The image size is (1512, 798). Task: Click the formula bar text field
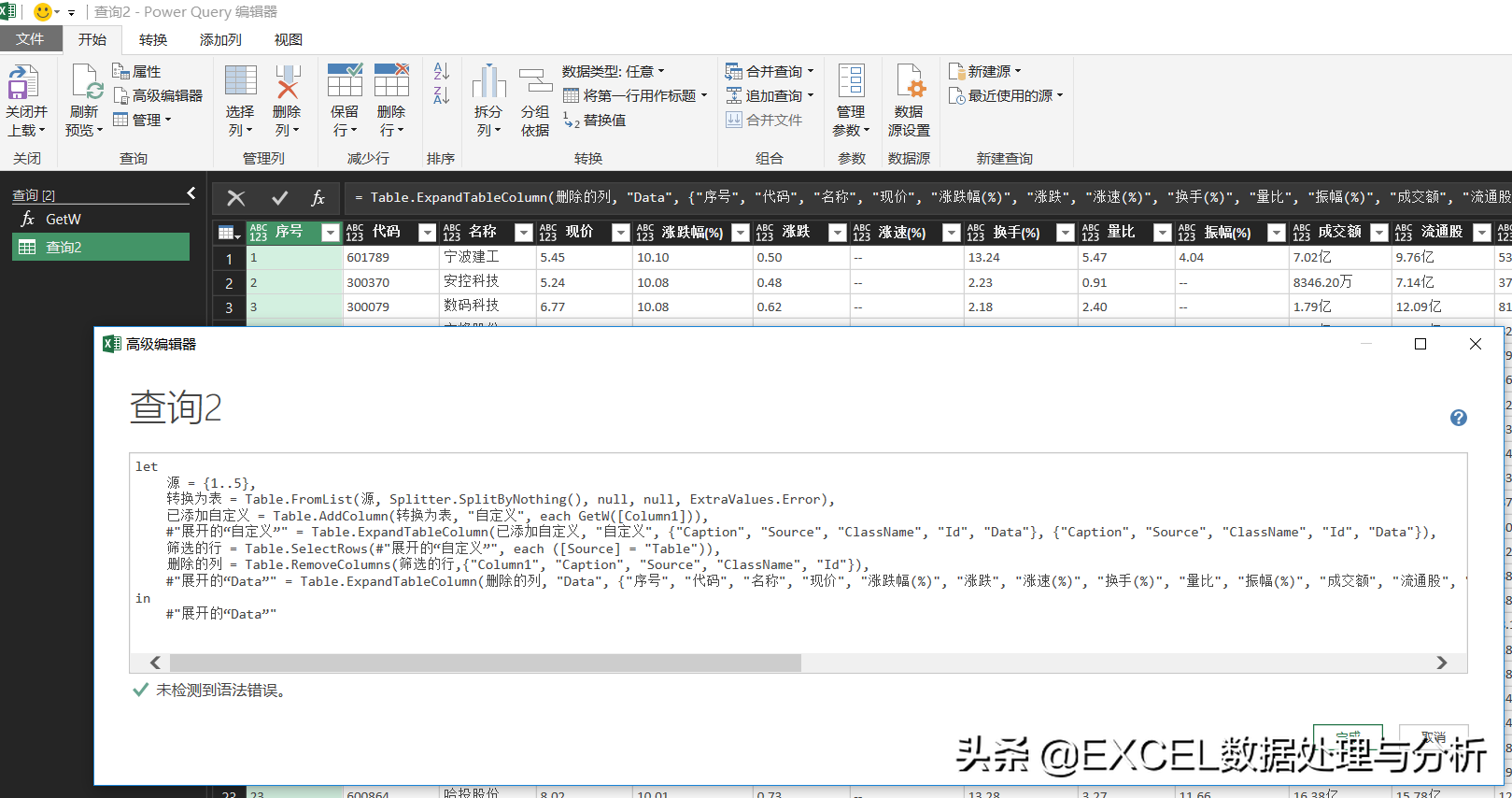click(928, 198)
